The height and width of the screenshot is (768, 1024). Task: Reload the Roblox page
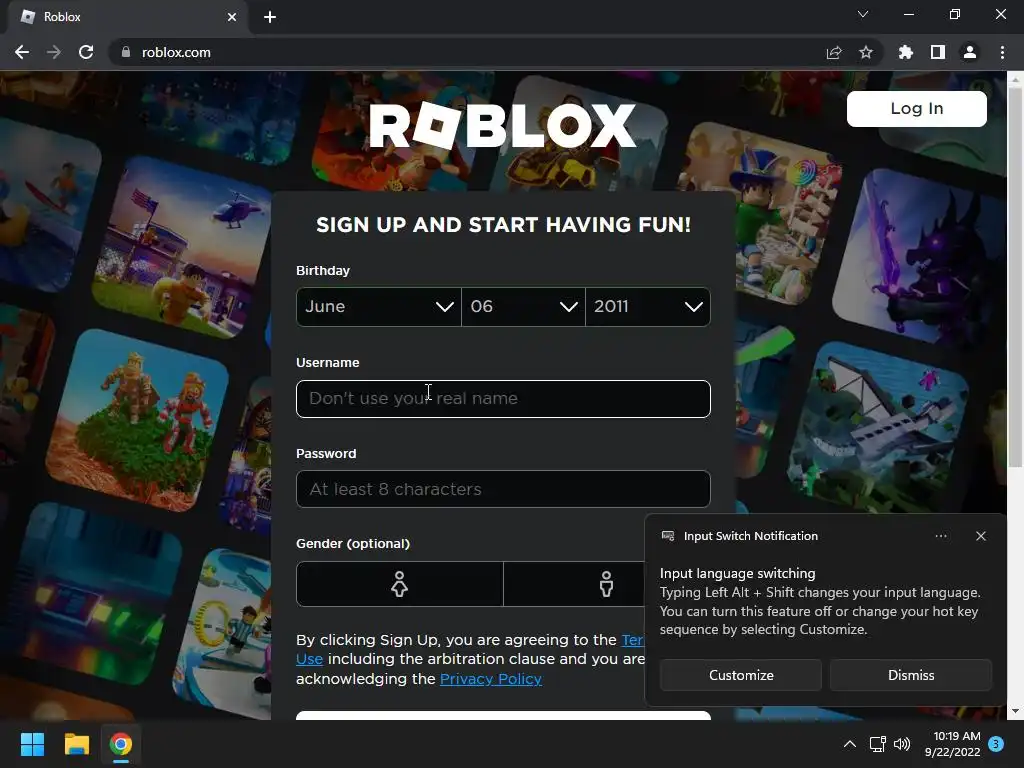86,52
